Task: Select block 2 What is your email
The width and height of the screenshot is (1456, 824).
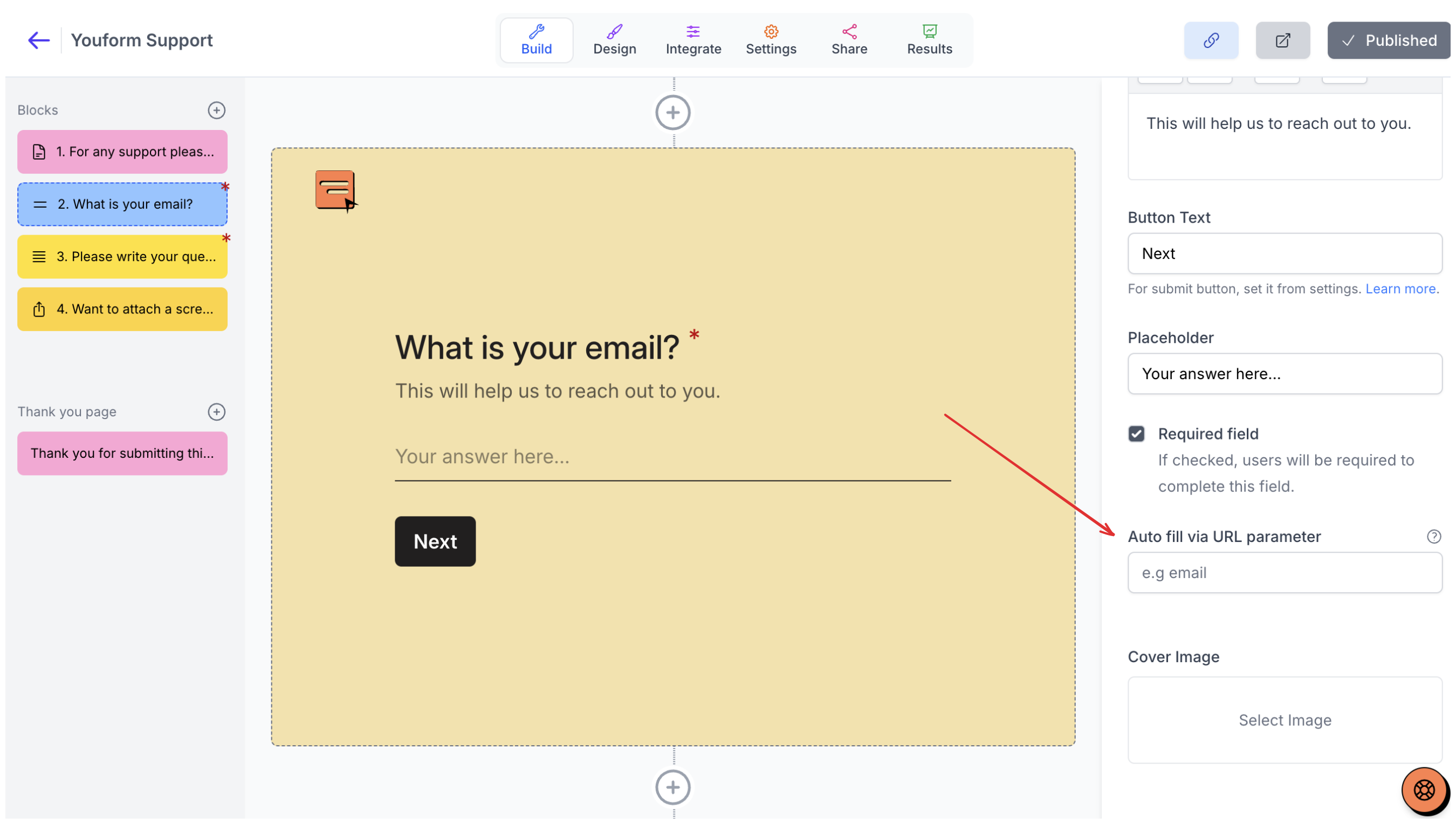Action: [122, 204]
